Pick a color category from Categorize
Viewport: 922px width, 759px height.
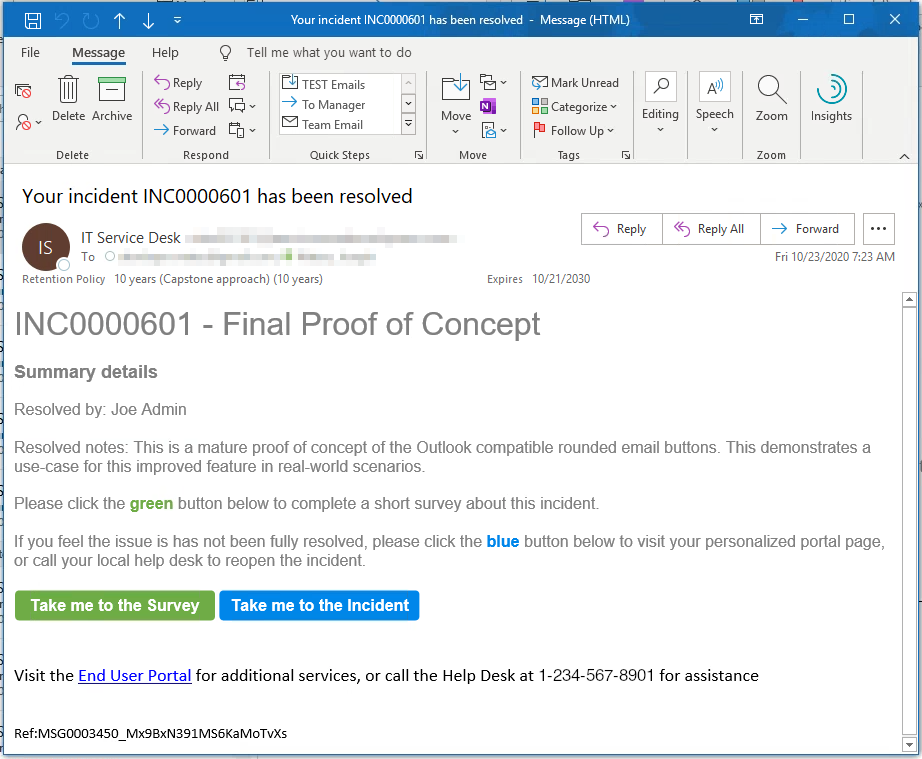click(577, 106)
